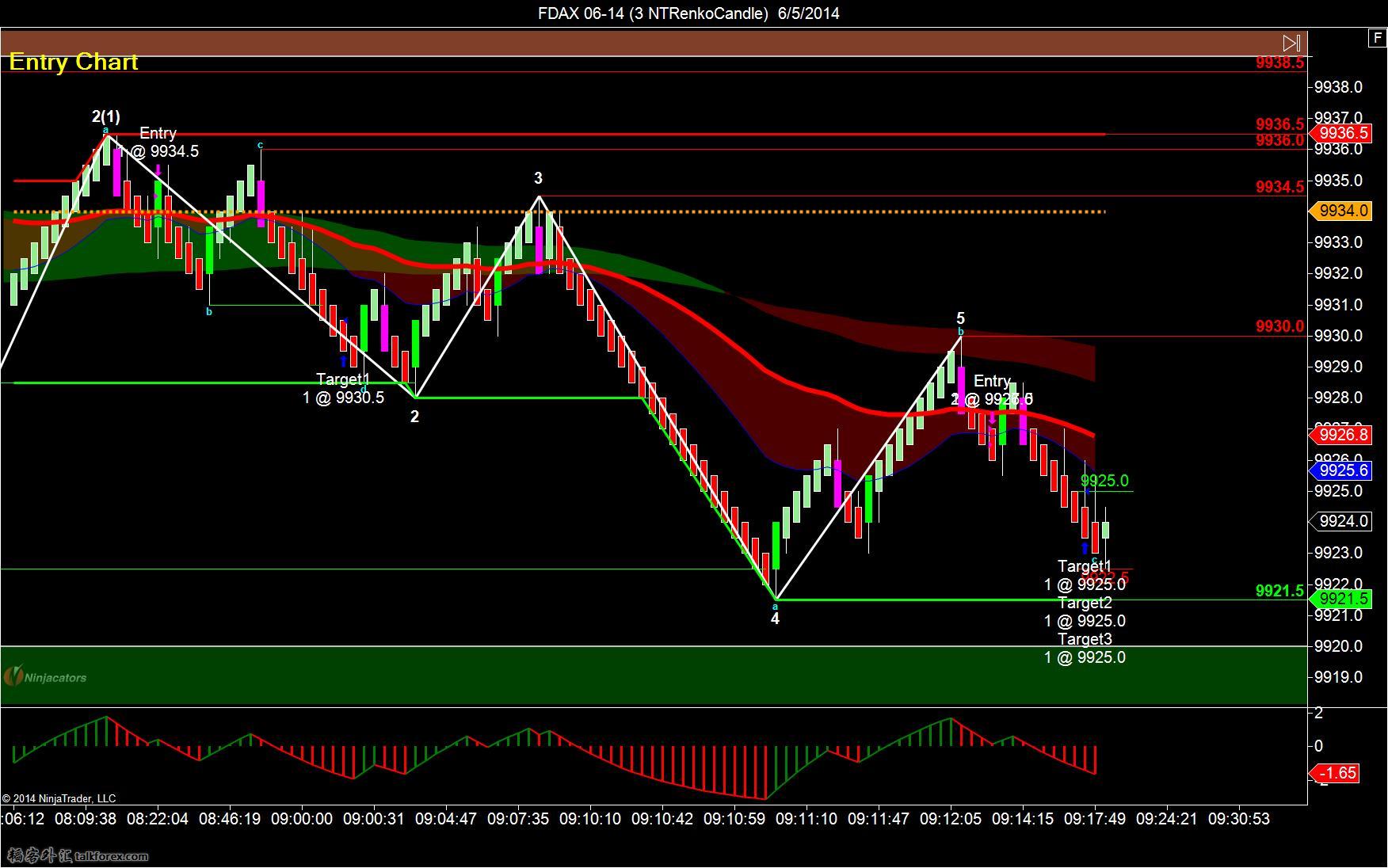The image size is (1388, 868).
Task: Click the '9932.0' price axis label
Action: (1338, 273)
